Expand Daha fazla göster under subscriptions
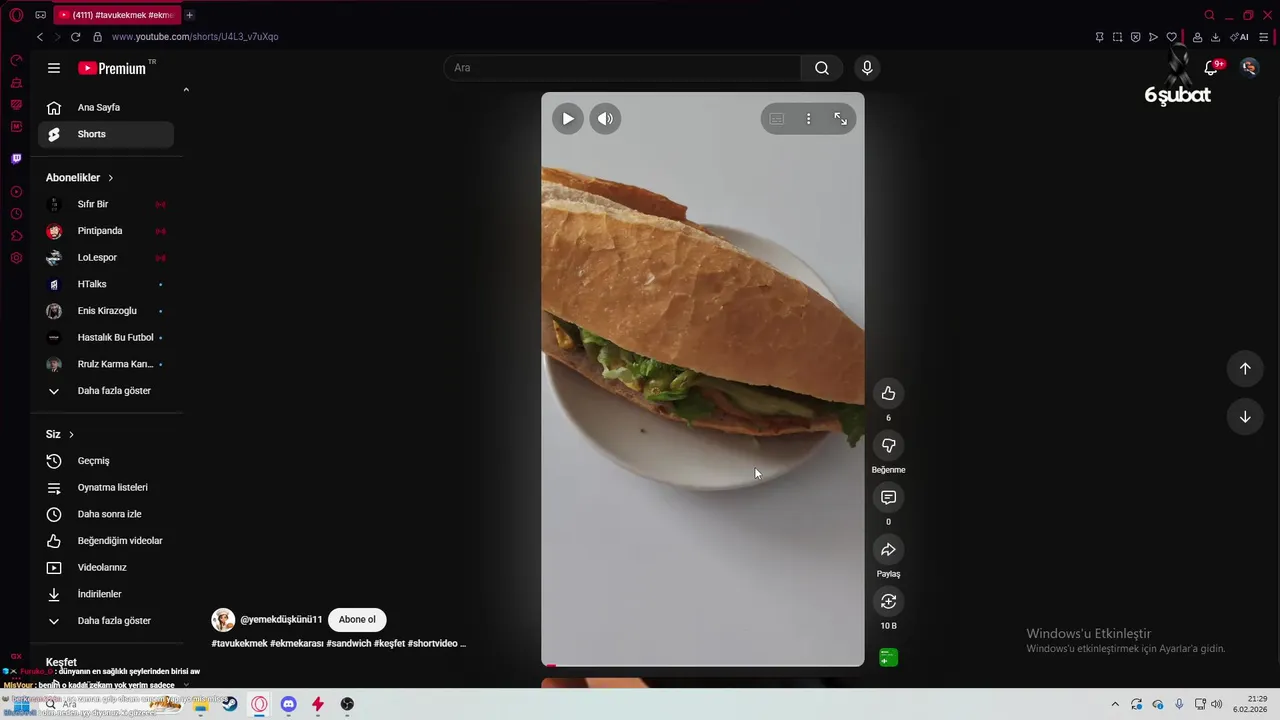The image size is (1280, 720). click(106, 391)
